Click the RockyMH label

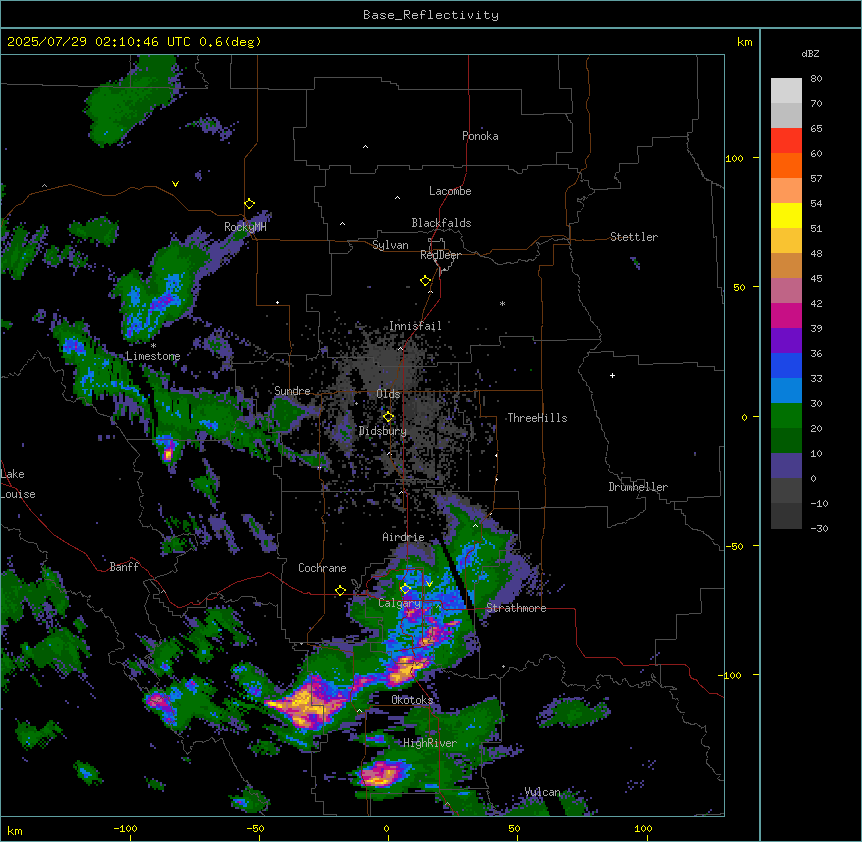(245, 227)
